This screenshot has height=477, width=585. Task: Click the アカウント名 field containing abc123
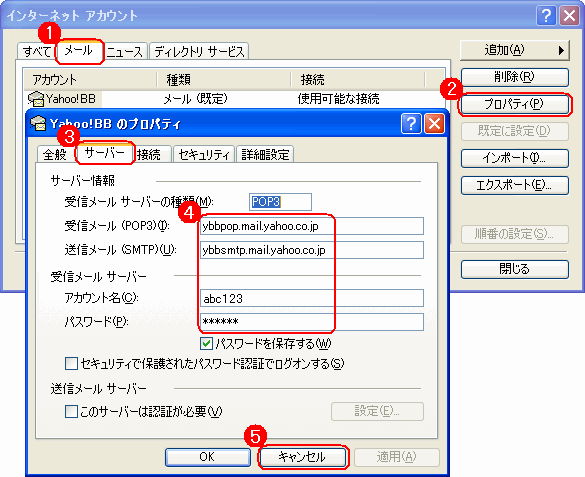312,298
